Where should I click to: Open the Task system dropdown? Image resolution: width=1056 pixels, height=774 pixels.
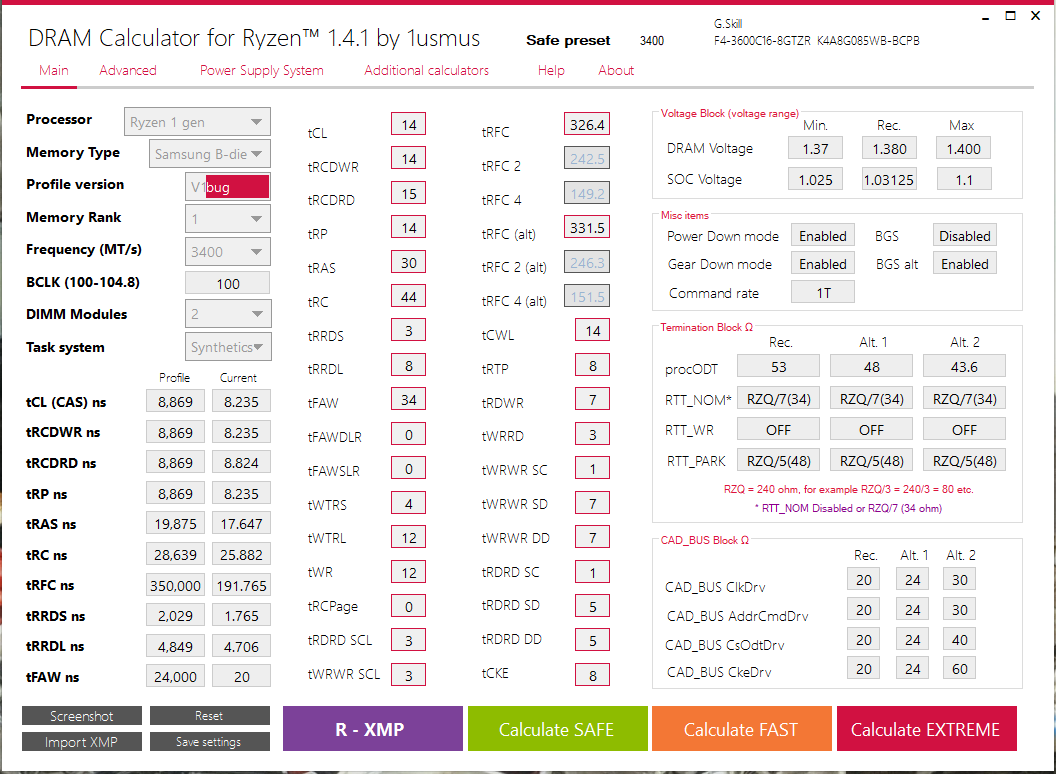point(228,347)
